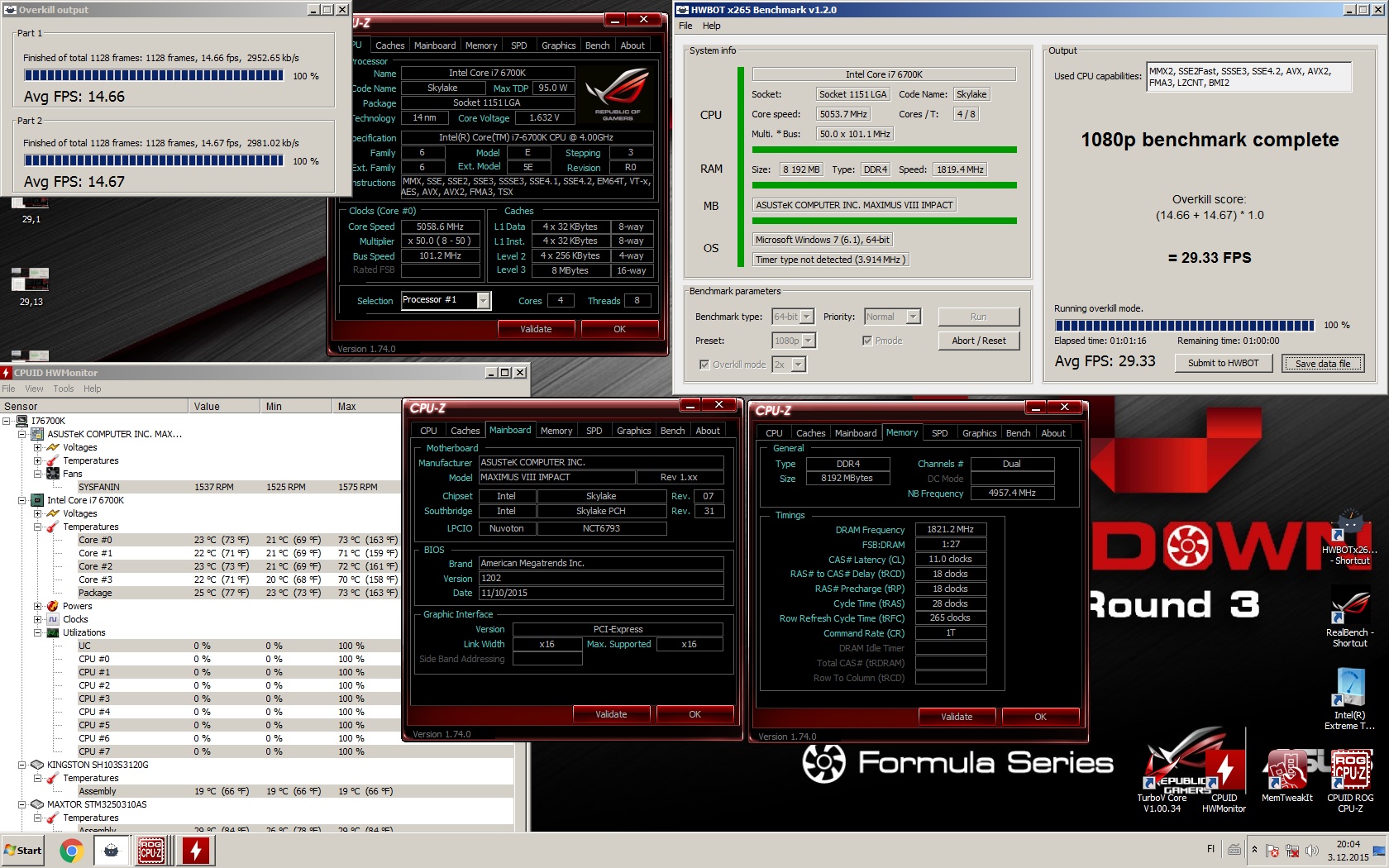
Task: Expand Voltages under ASUSTeK motherboard
Action: [37, 447]
